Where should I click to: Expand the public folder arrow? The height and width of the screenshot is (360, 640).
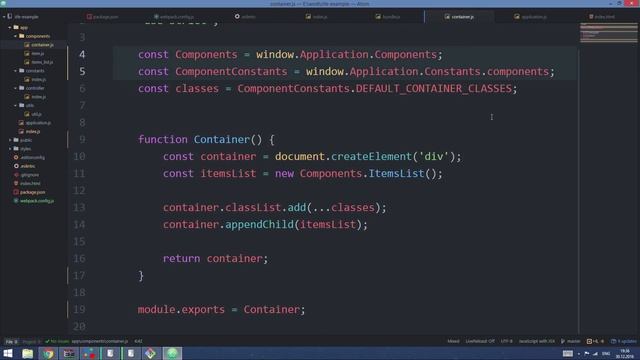[10, 140]
